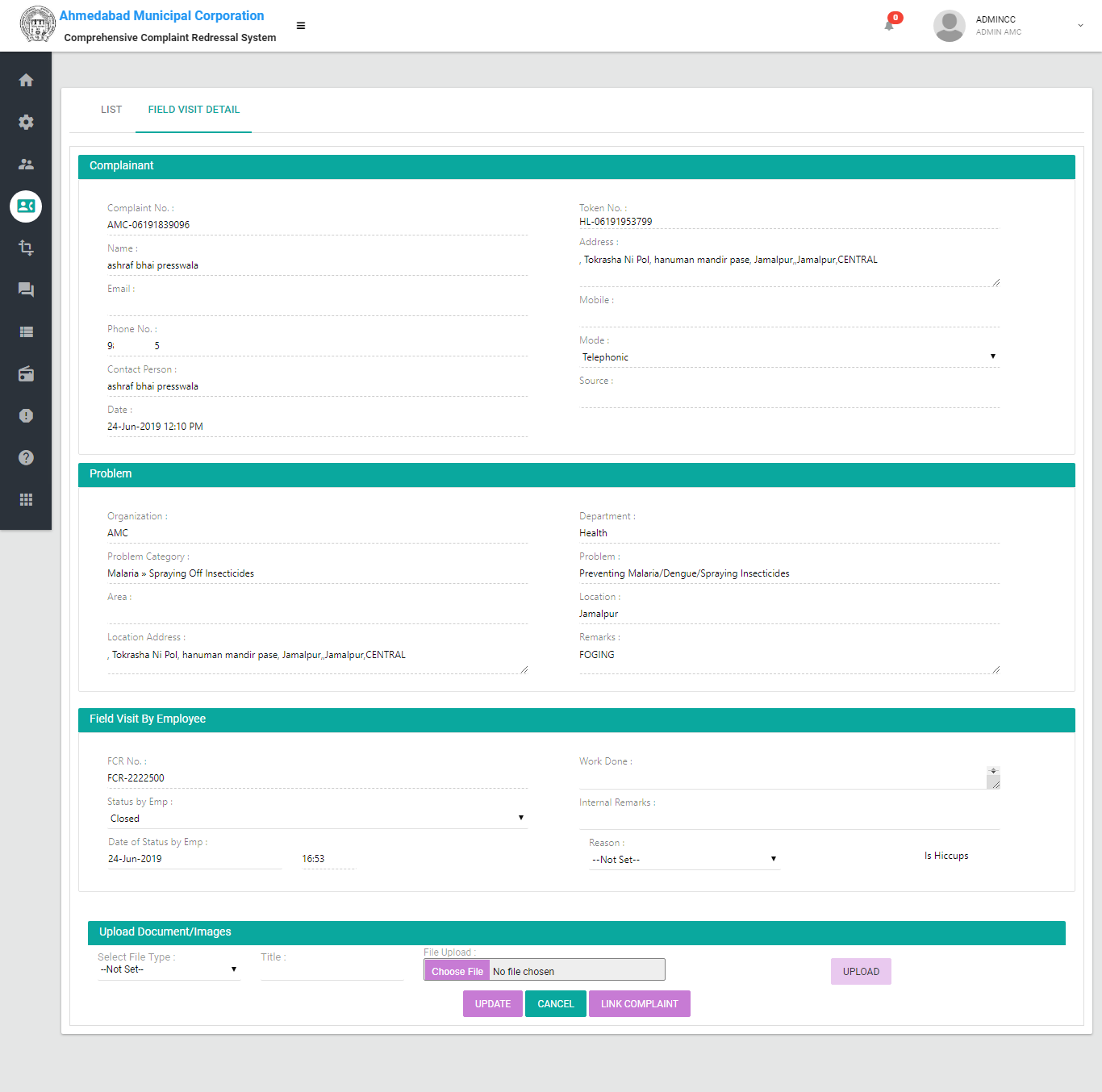Click the Problem field about Preventing Malaria
Viewport: 1102px width, 1092px height.
pyautogui.click(x=789, y=573)
